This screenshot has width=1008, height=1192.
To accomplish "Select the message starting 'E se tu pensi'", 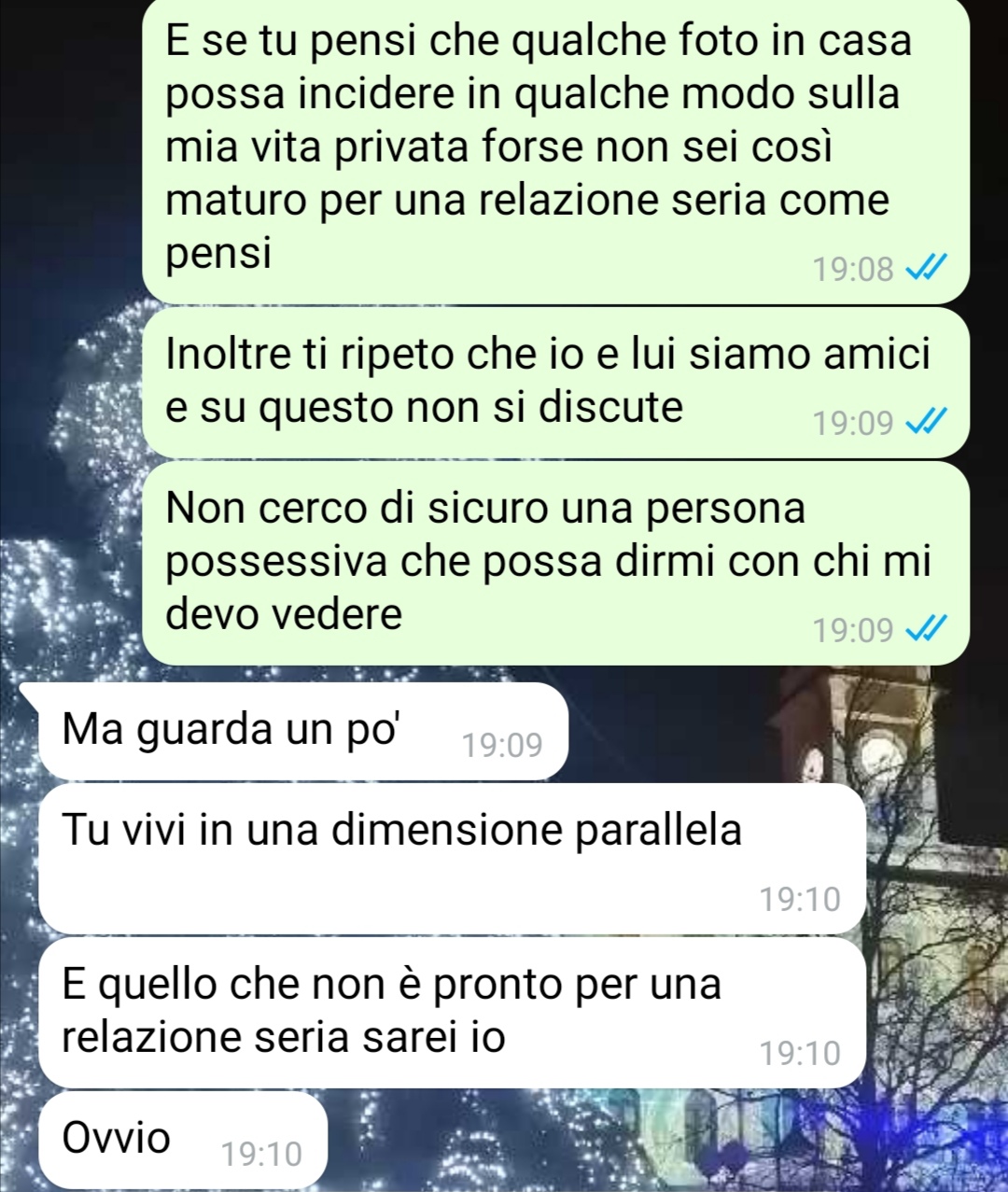I will 555,149.
